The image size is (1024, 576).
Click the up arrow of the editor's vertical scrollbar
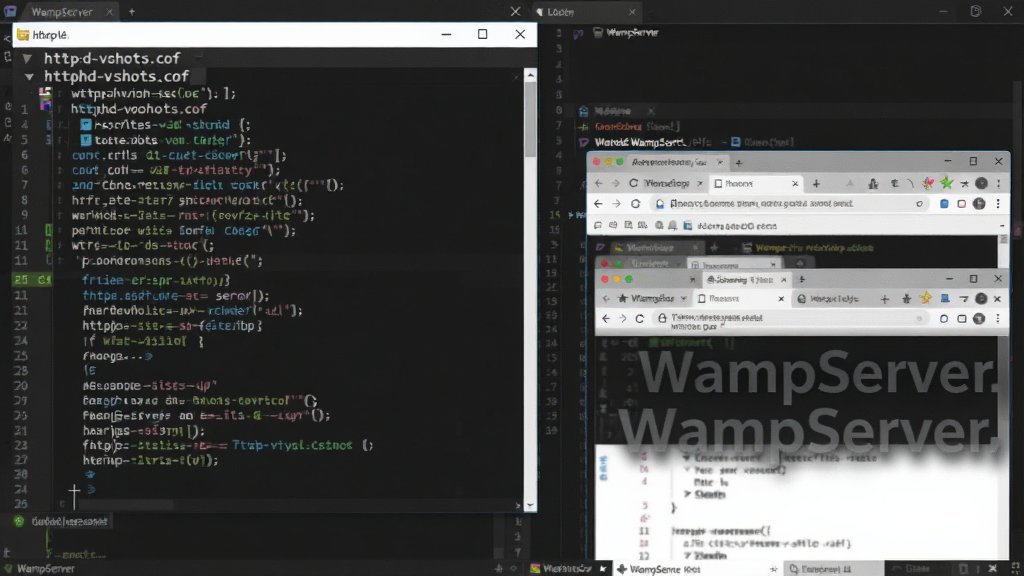coord(530,76)
